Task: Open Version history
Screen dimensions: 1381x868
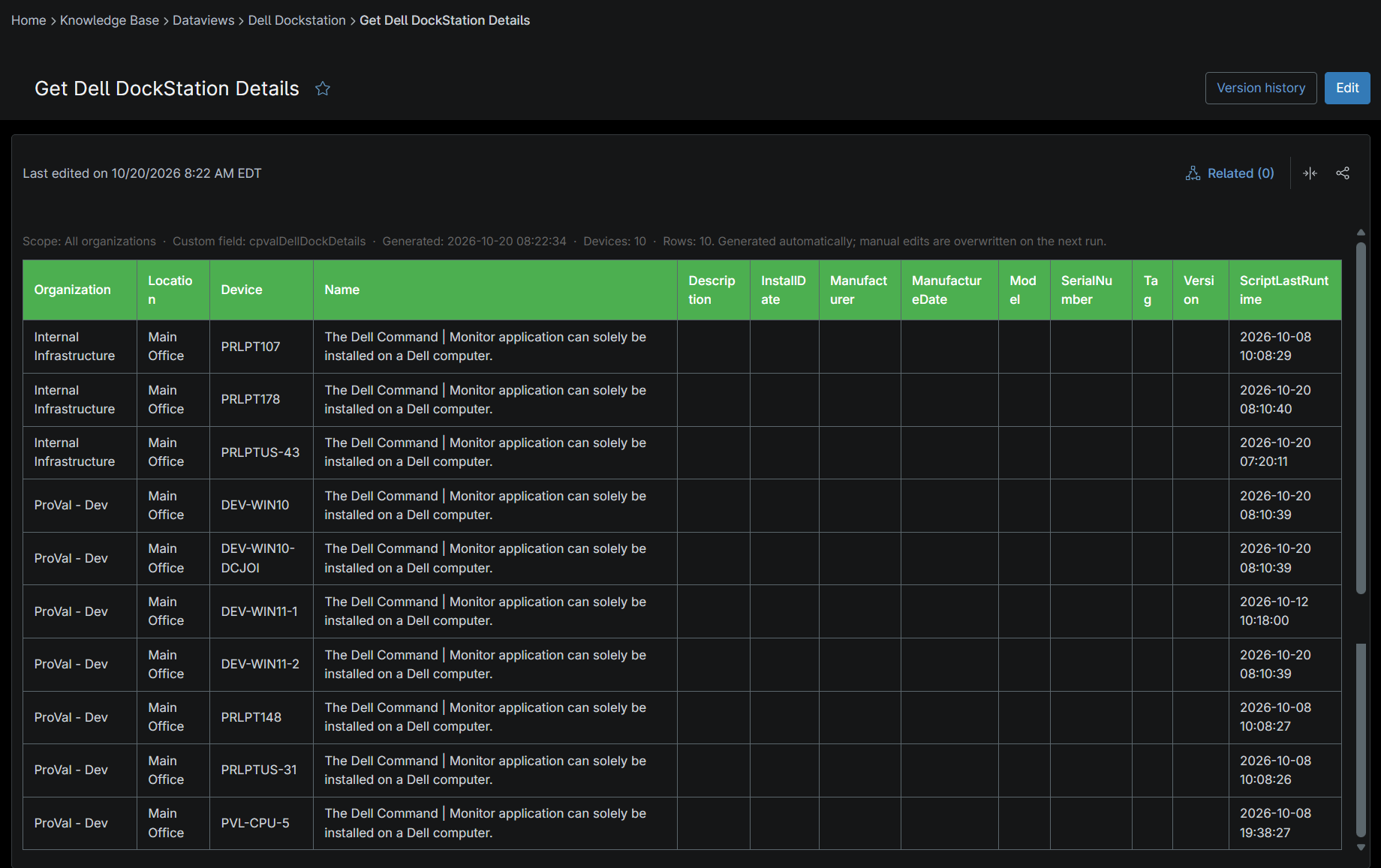Action: click(x=1261, y=88)
